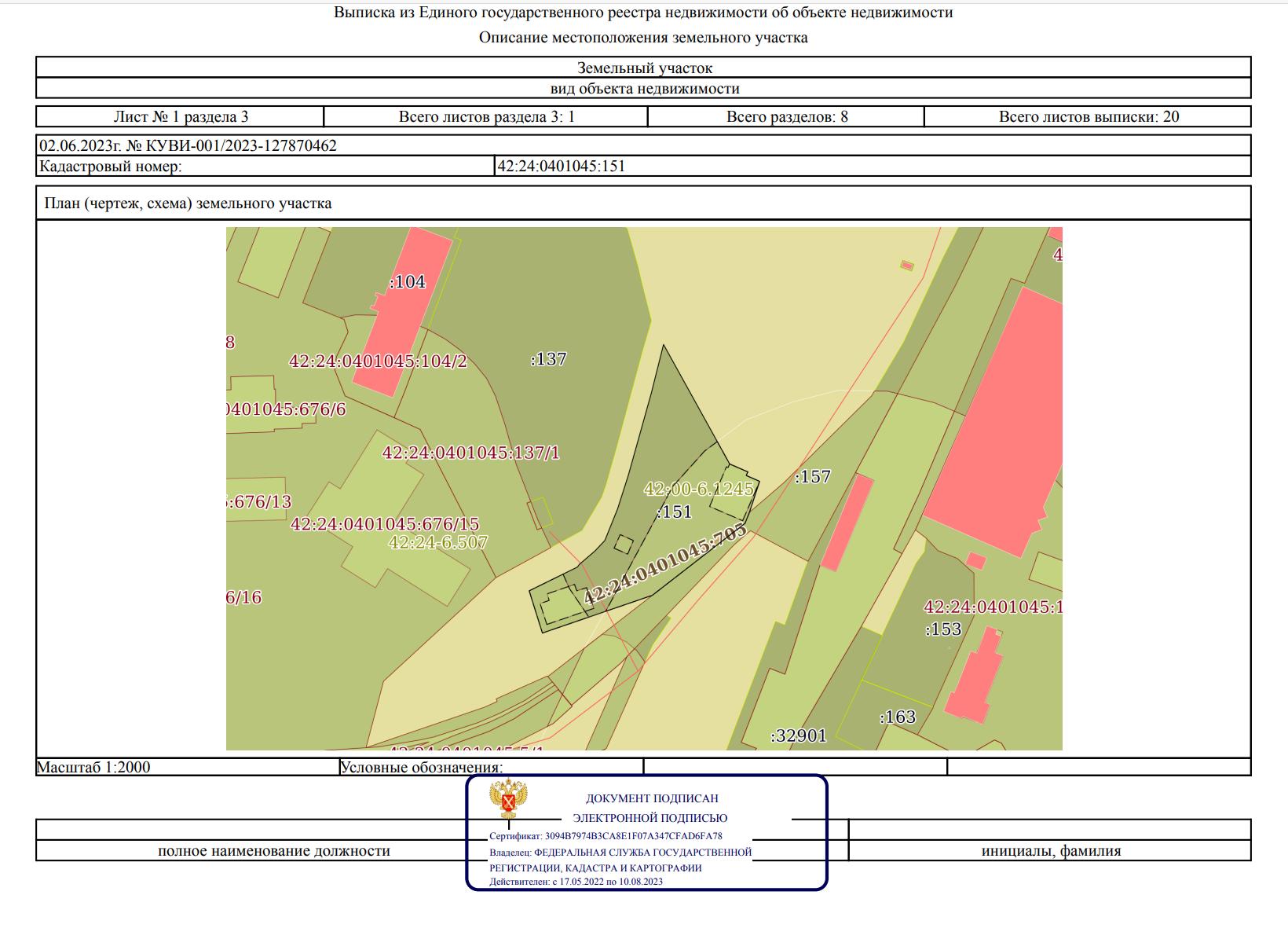
Task: Click parcel label ':137' on the map
Action: [x=548, y=359]
